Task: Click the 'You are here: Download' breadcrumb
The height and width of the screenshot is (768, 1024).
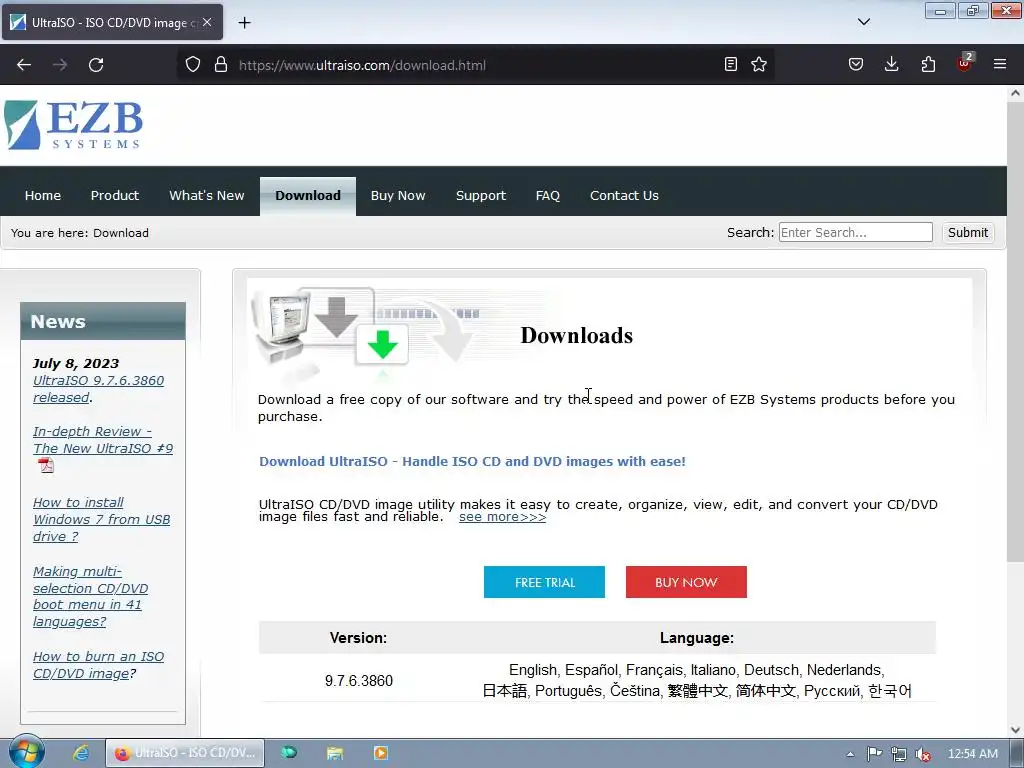Action: coord(80,232)
